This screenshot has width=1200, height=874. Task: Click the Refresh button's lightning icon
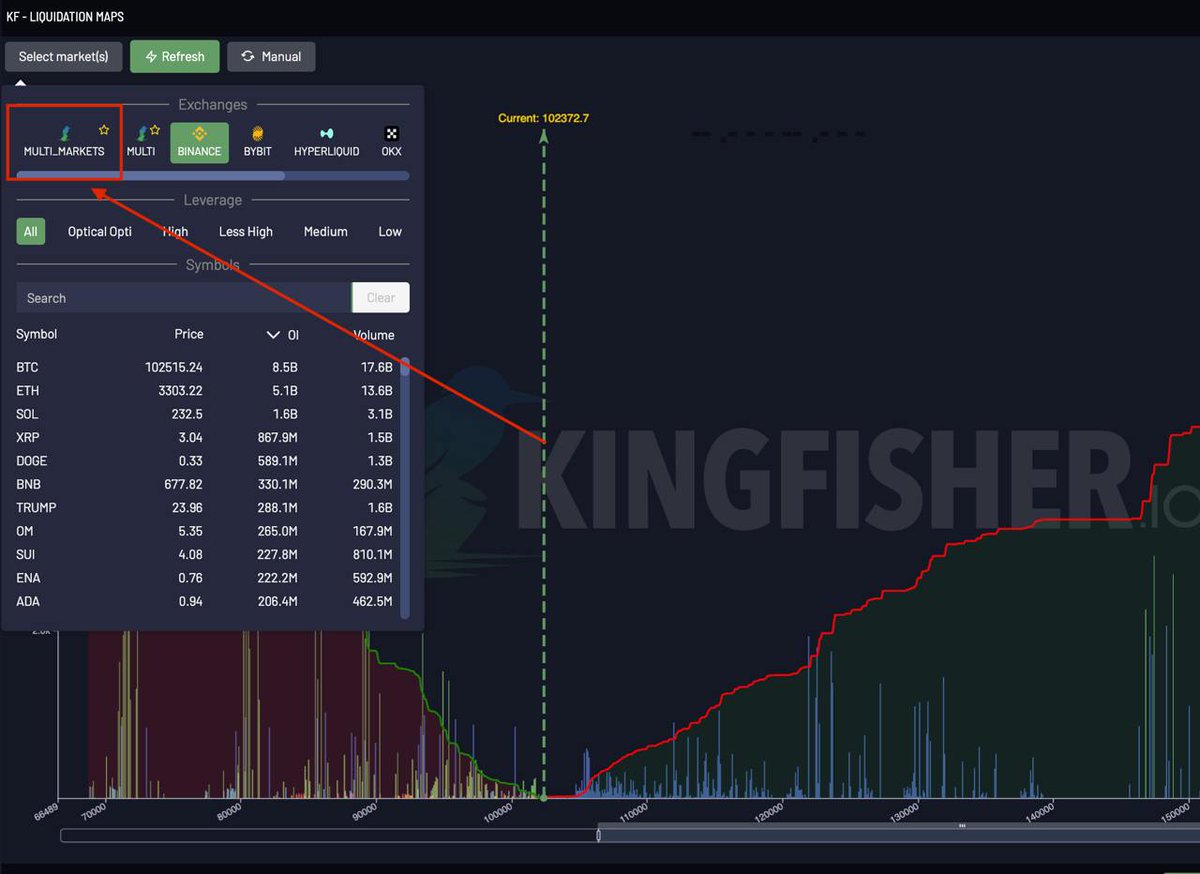coord(151,57)
